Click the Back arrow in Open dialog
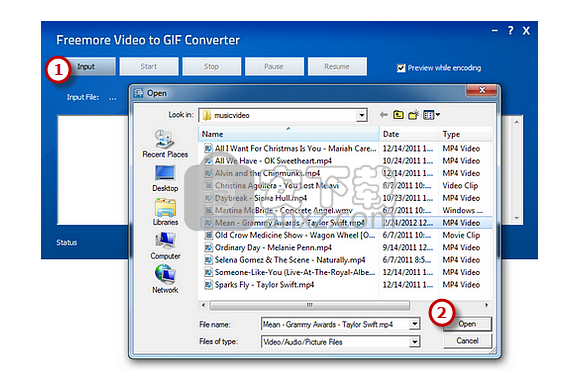 pos(383,115)
